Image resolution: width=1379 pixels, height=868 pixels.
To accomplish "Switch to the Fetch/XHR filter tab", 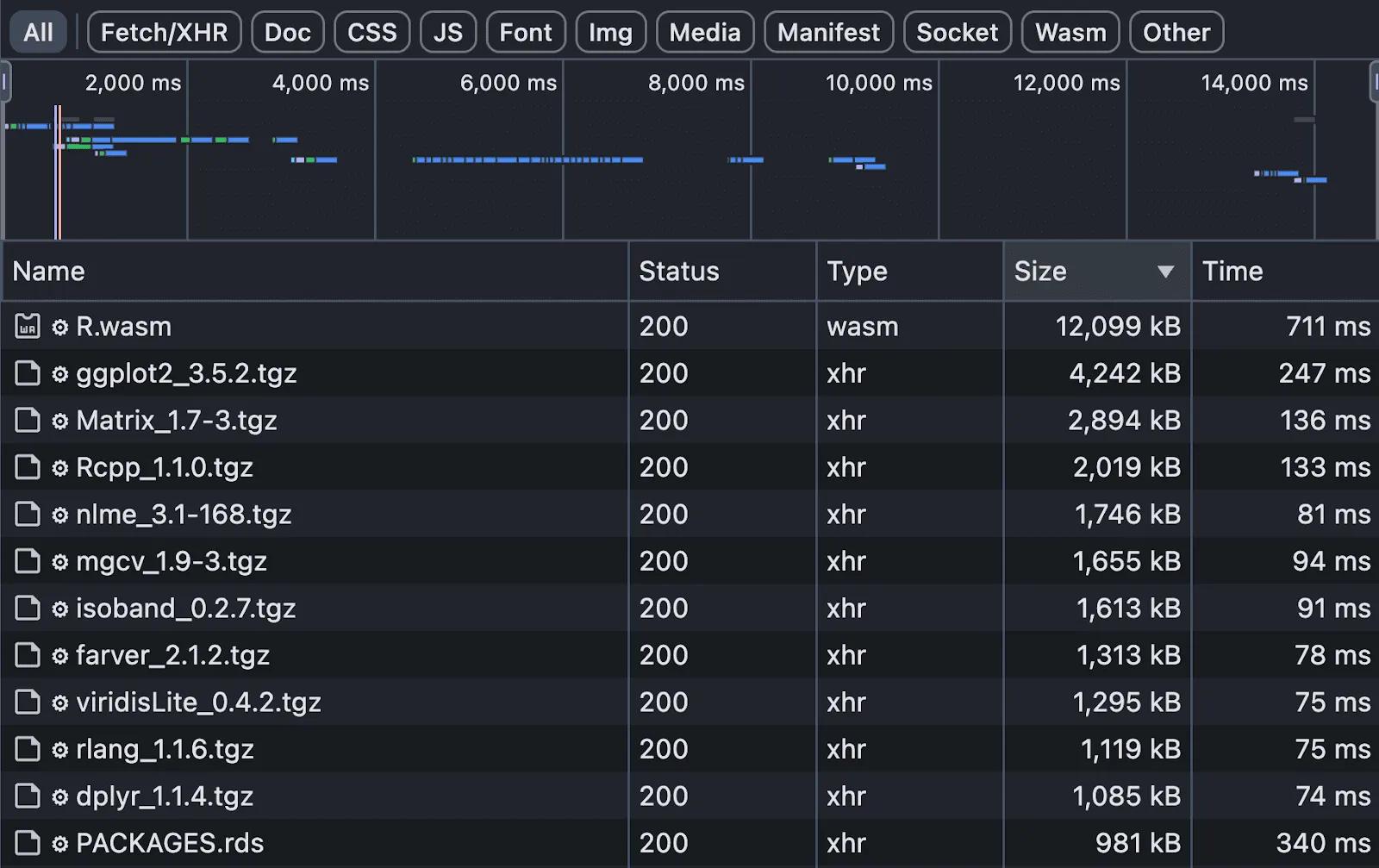I will click(164, 32).
